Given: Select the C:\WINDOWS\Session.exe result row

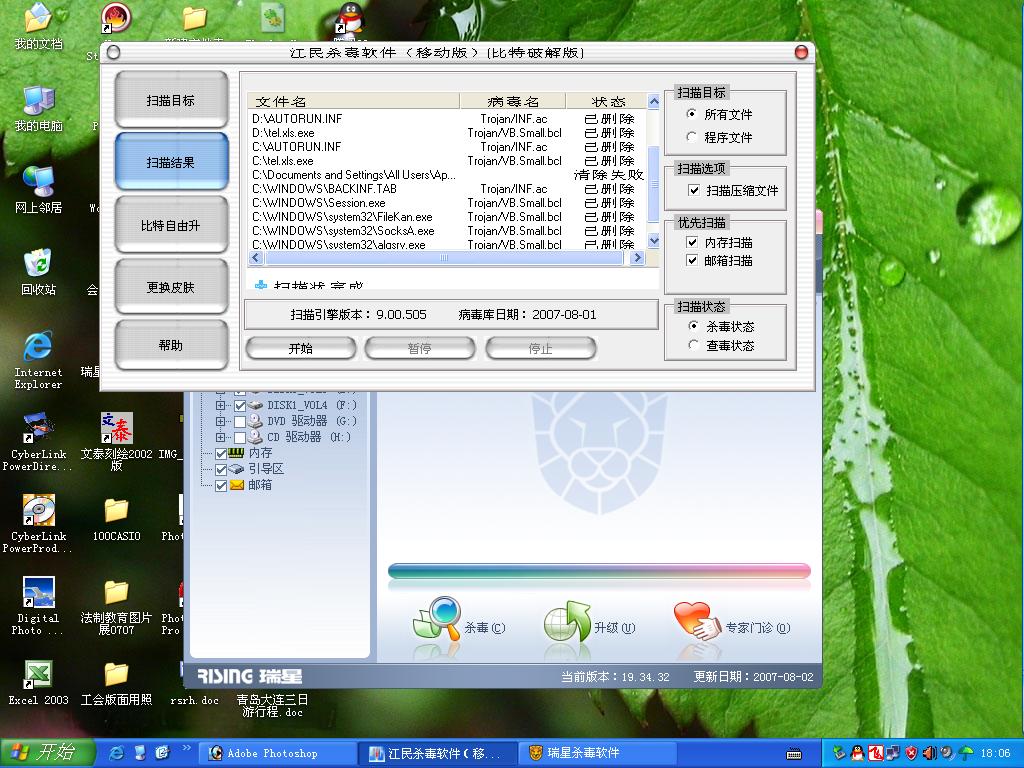Looking at the screenshot, I should [447, 203].
